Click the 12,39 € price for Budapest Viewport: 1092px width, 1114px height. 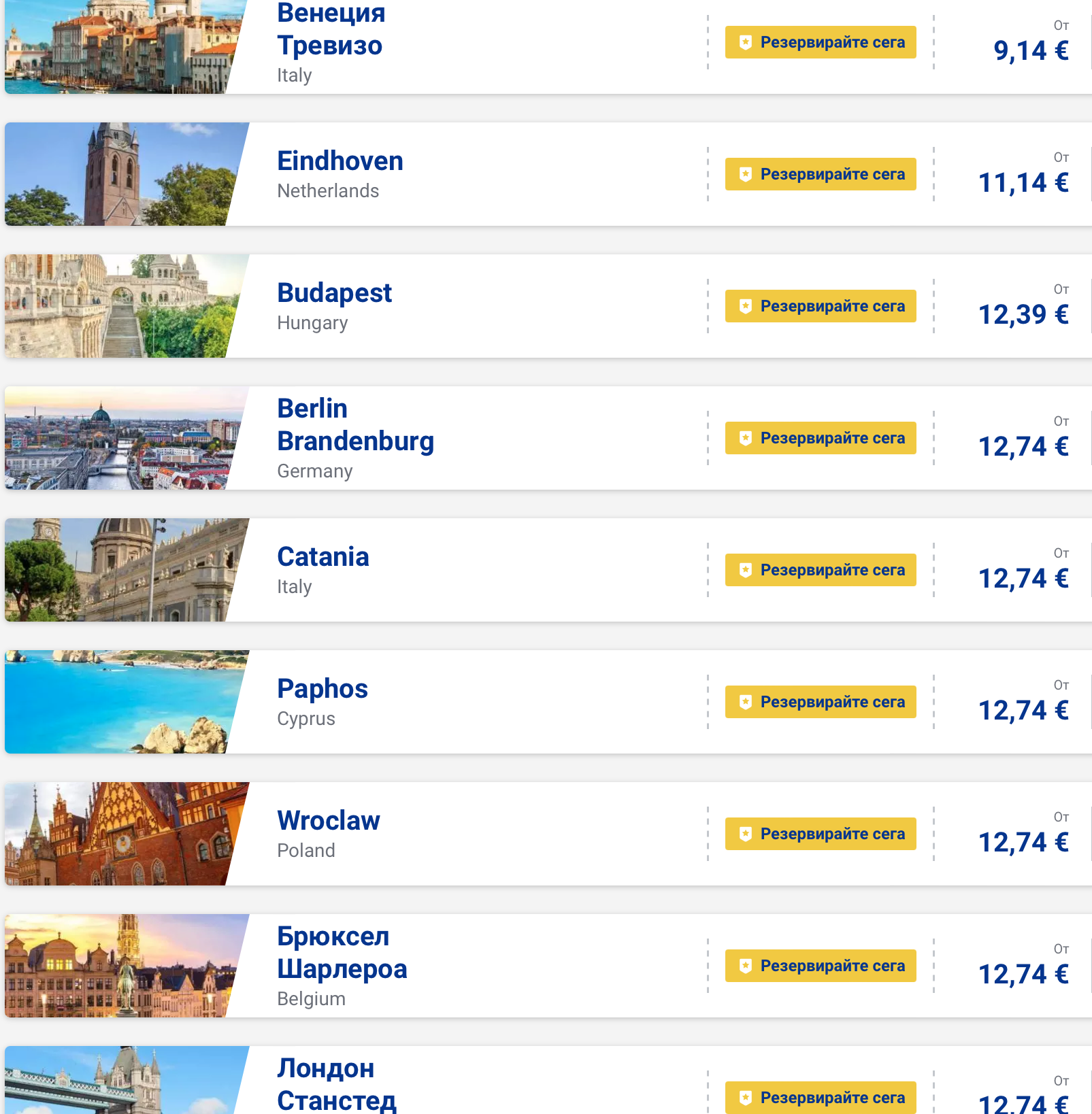tap(1023, 315)
